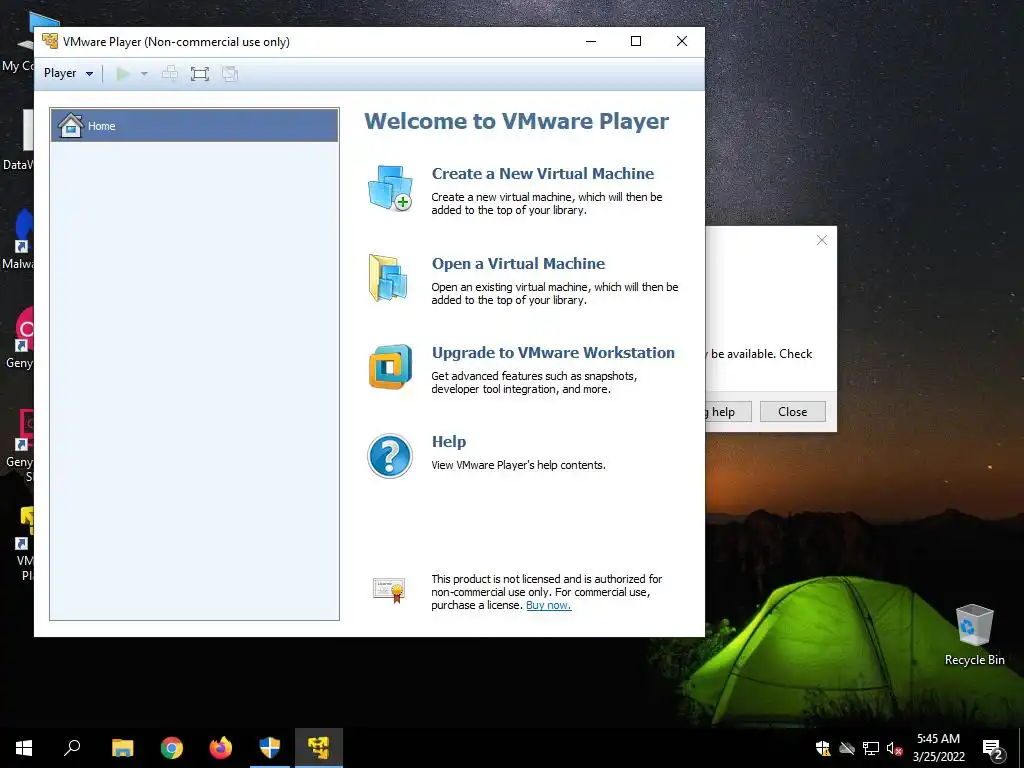Click the VMware Player title bar icon
Screen dimensions: 1024x768
(50, 41)
